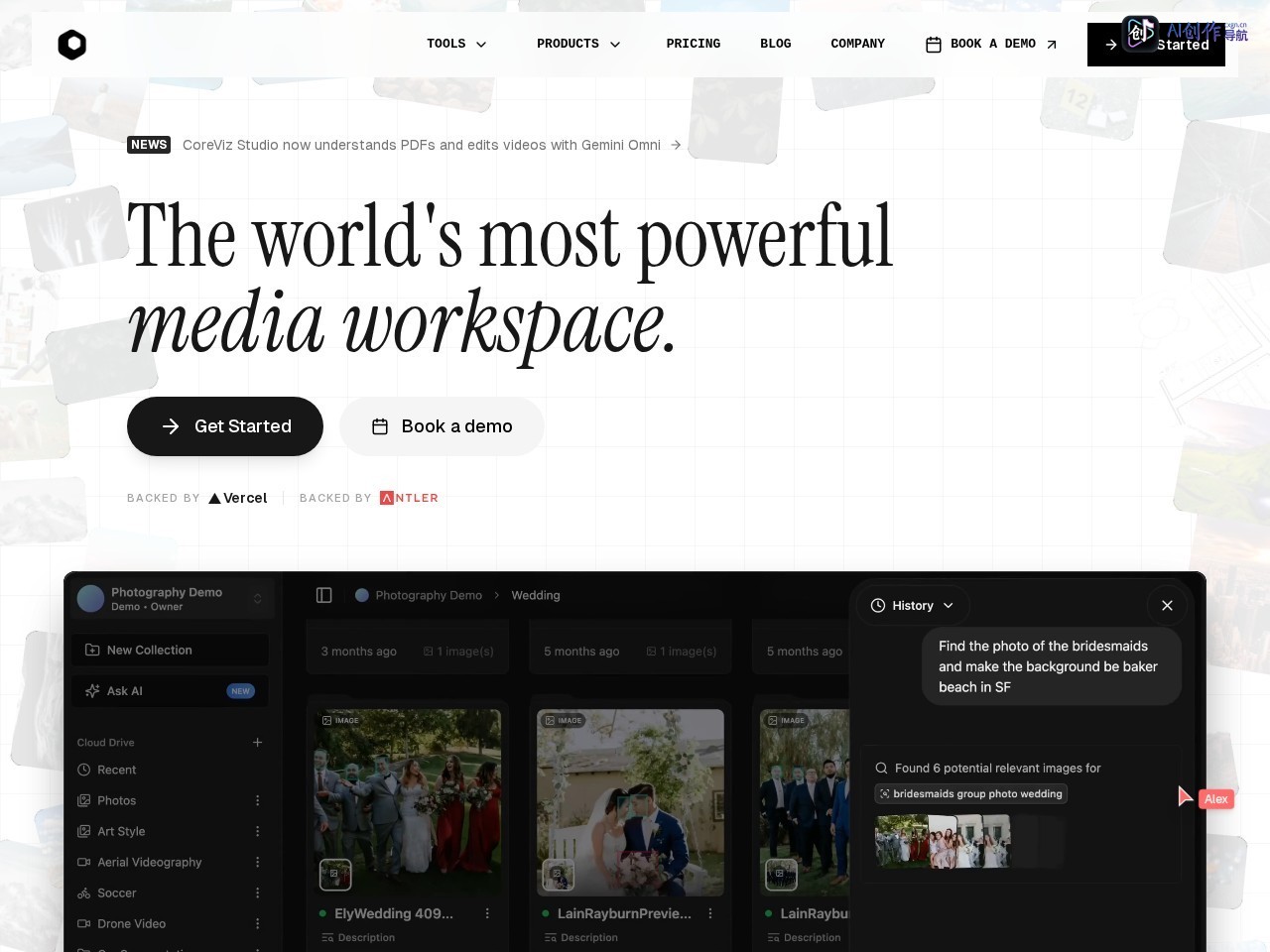Screen dimensions: 1270x952
Task: Open the Company page
Action: [858, 44]
